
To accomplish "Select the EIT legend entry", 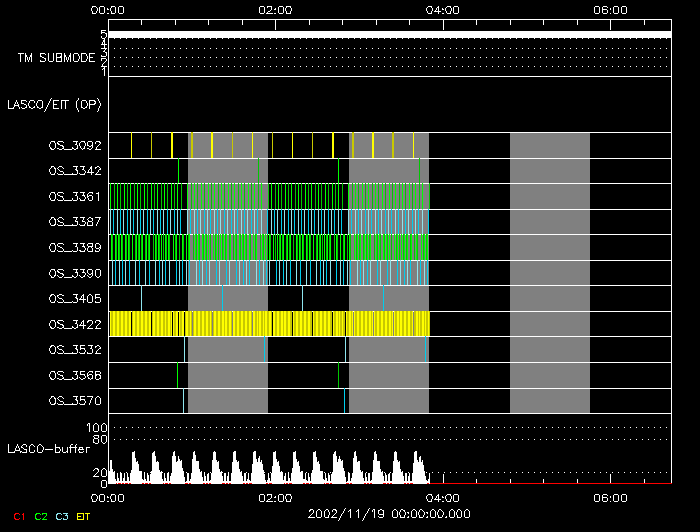I will point(83,516).
